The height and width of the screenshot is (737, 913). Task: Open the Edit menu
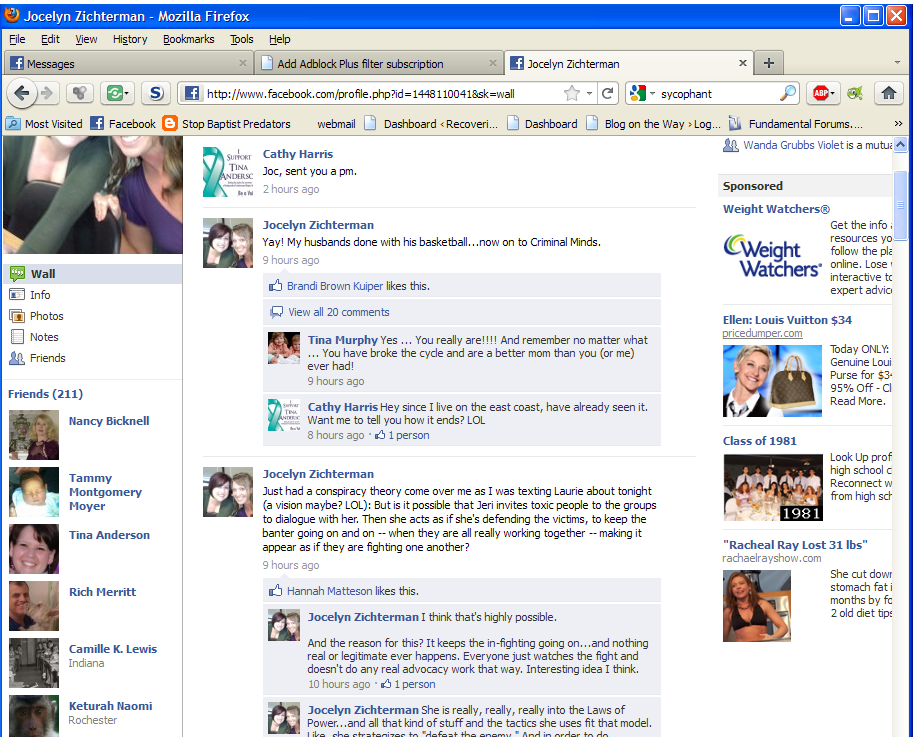[50, 39]
